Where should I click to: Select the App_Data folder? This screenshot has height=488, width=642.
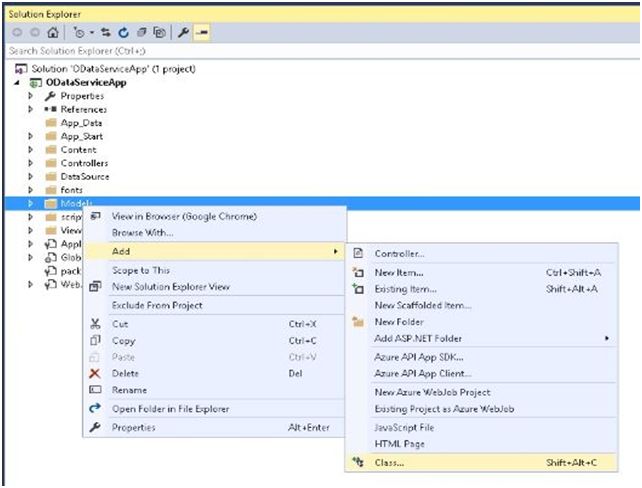pos(81,123)
